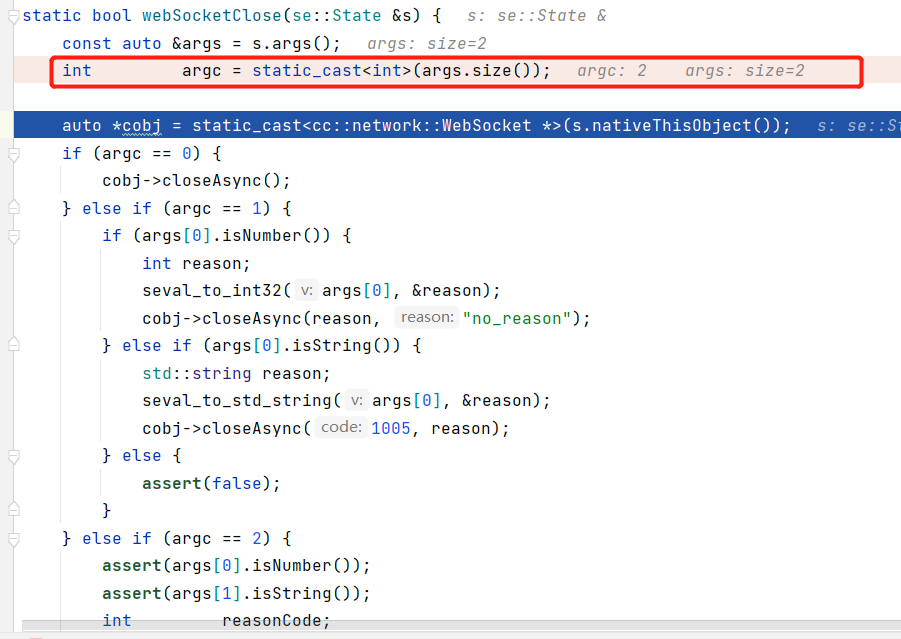Toggle fold marker beside '} else {' line
The width and height of the screenshot is (901, 639).
pos(14,456)
